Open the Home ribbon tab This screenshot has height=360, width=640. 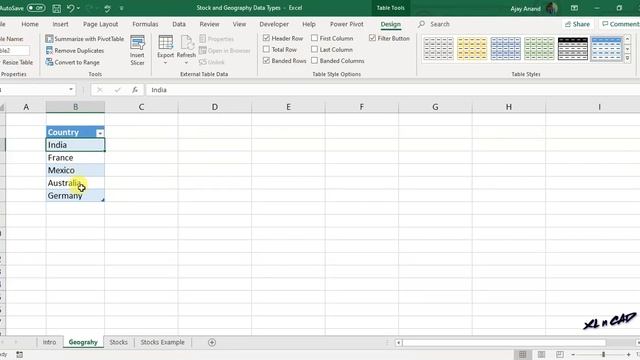pos(30,24)
